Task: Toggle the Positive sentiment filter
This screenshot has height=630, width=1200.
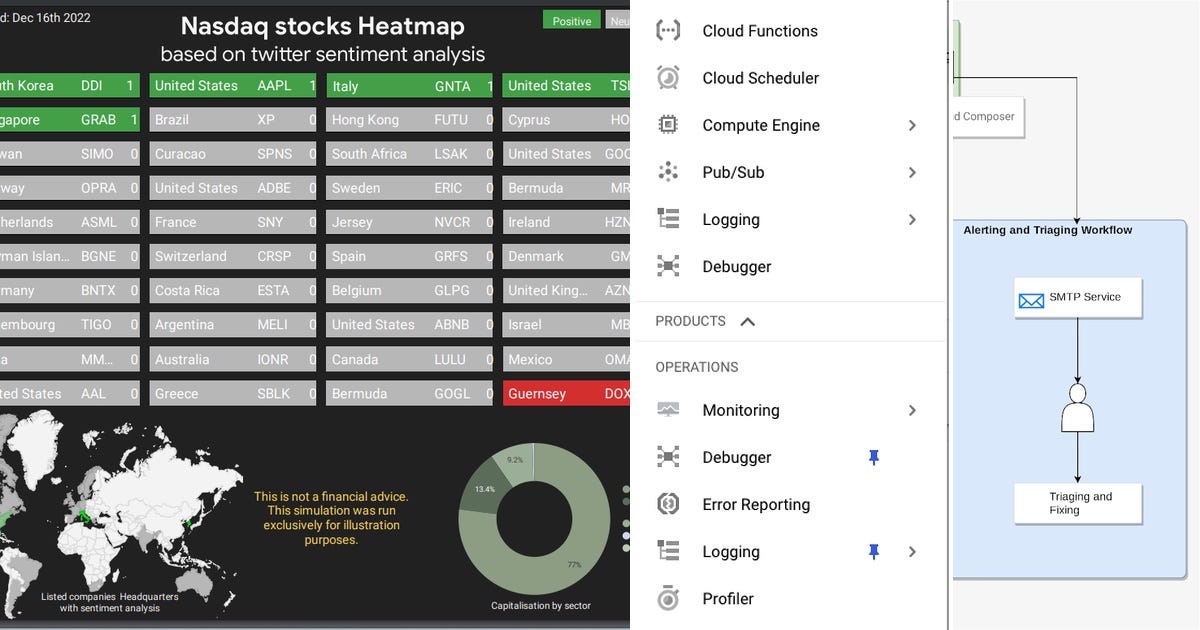Action: click(571, 19)
